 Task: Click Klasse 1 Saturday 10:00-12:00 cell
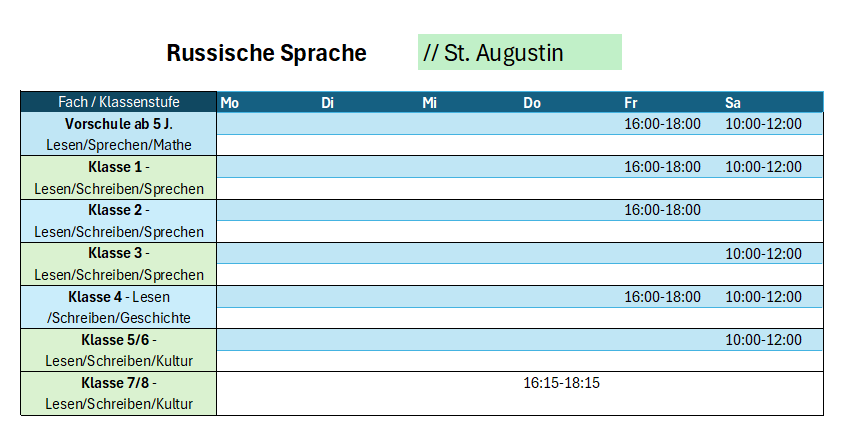(763, 167)
